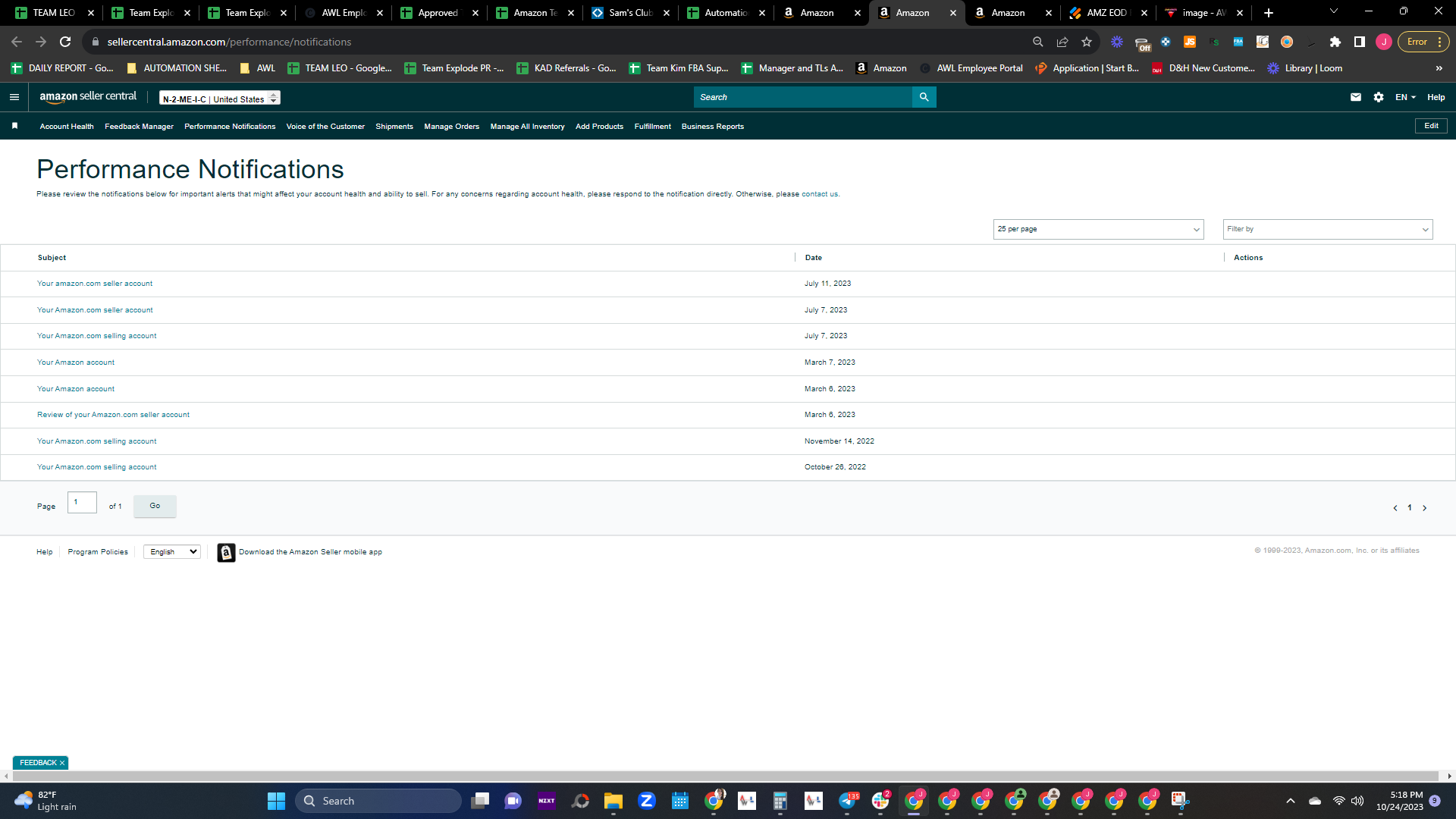Open Manage Orders in the navigation bar

451,127
